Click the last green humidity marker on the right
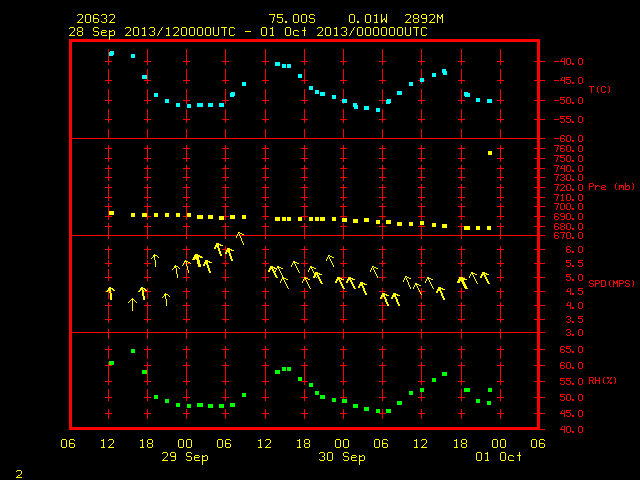The image size is (640, 480). pyautogui.click(x=490, y=390)
